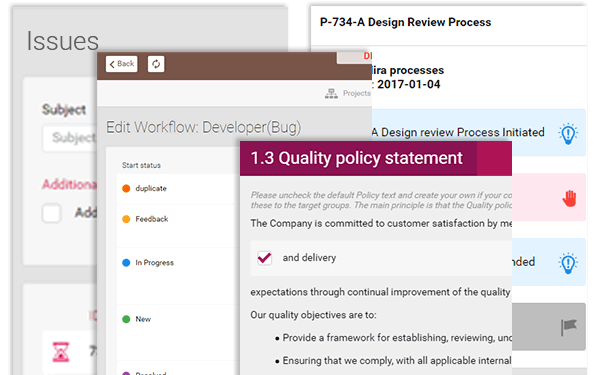Click the Issues page heading

pyautogui.click(x=62, y=41)
